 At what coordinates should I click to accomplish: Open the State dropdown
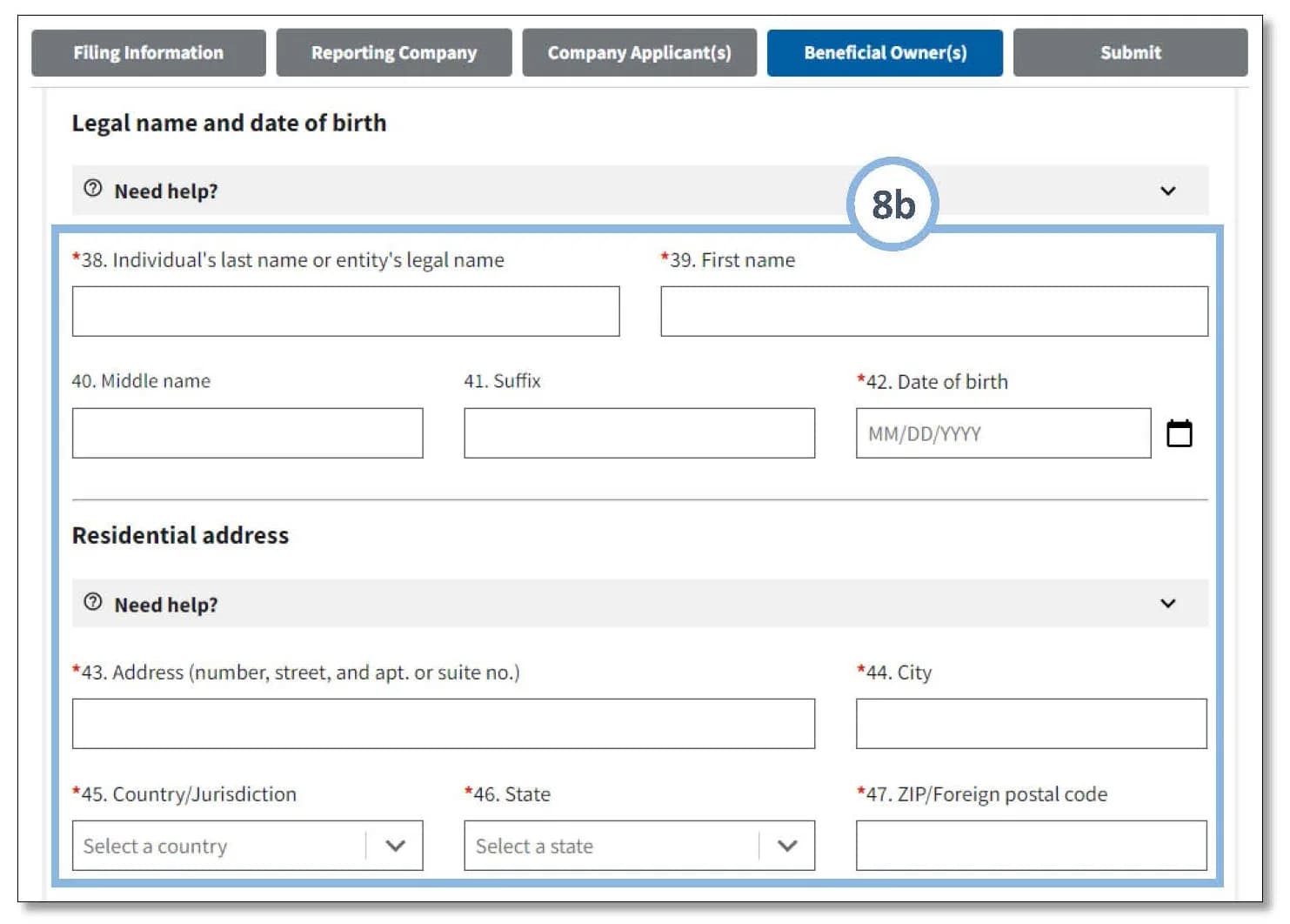click(x=639, y=846)
